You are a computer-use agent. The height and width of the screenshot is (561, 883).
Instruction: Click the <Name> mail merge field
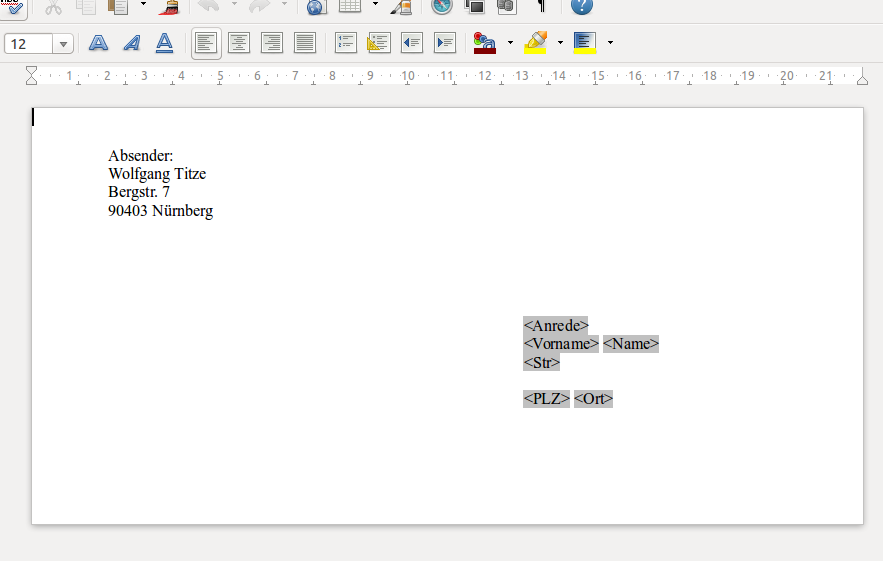[631, 344]
